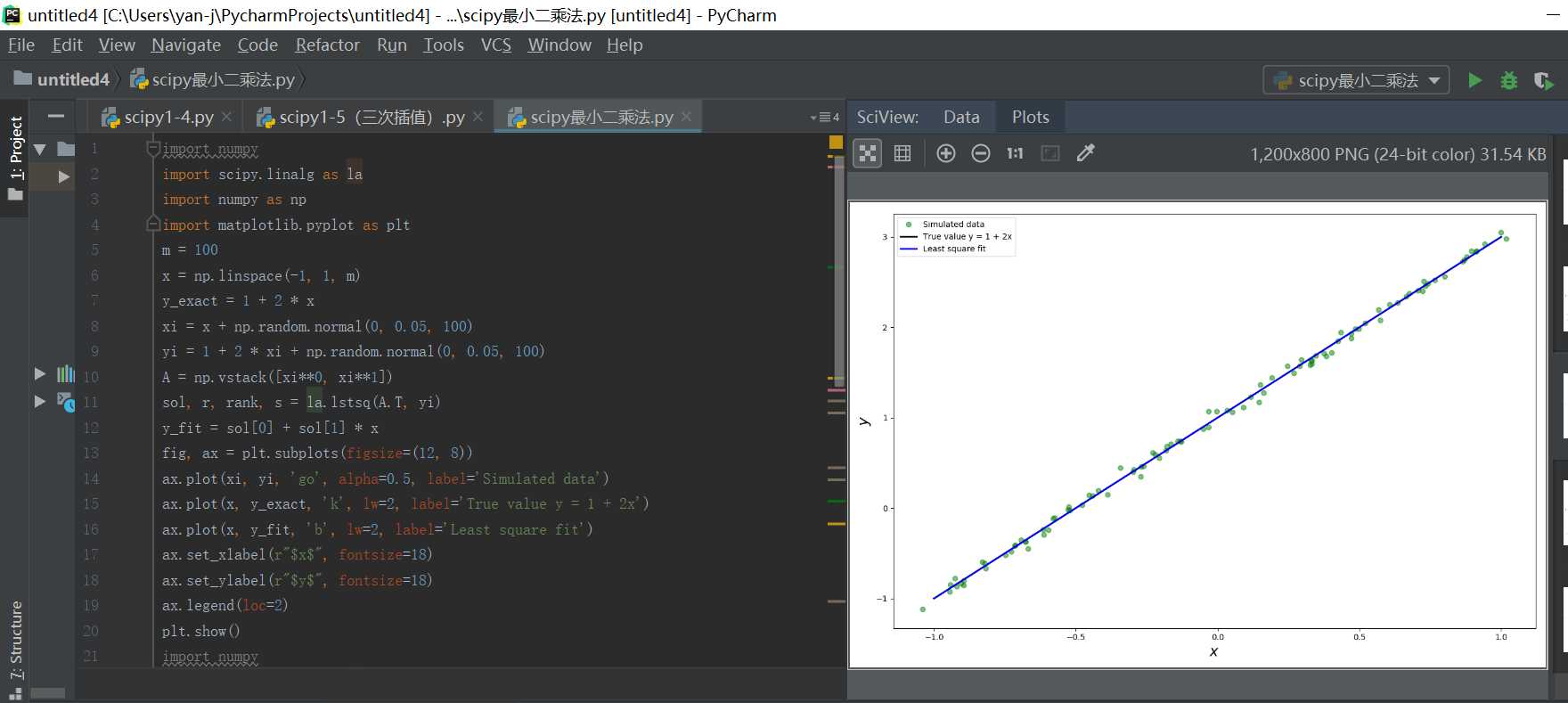
Task: Switch to SciView Data tab
Action: 961,117
